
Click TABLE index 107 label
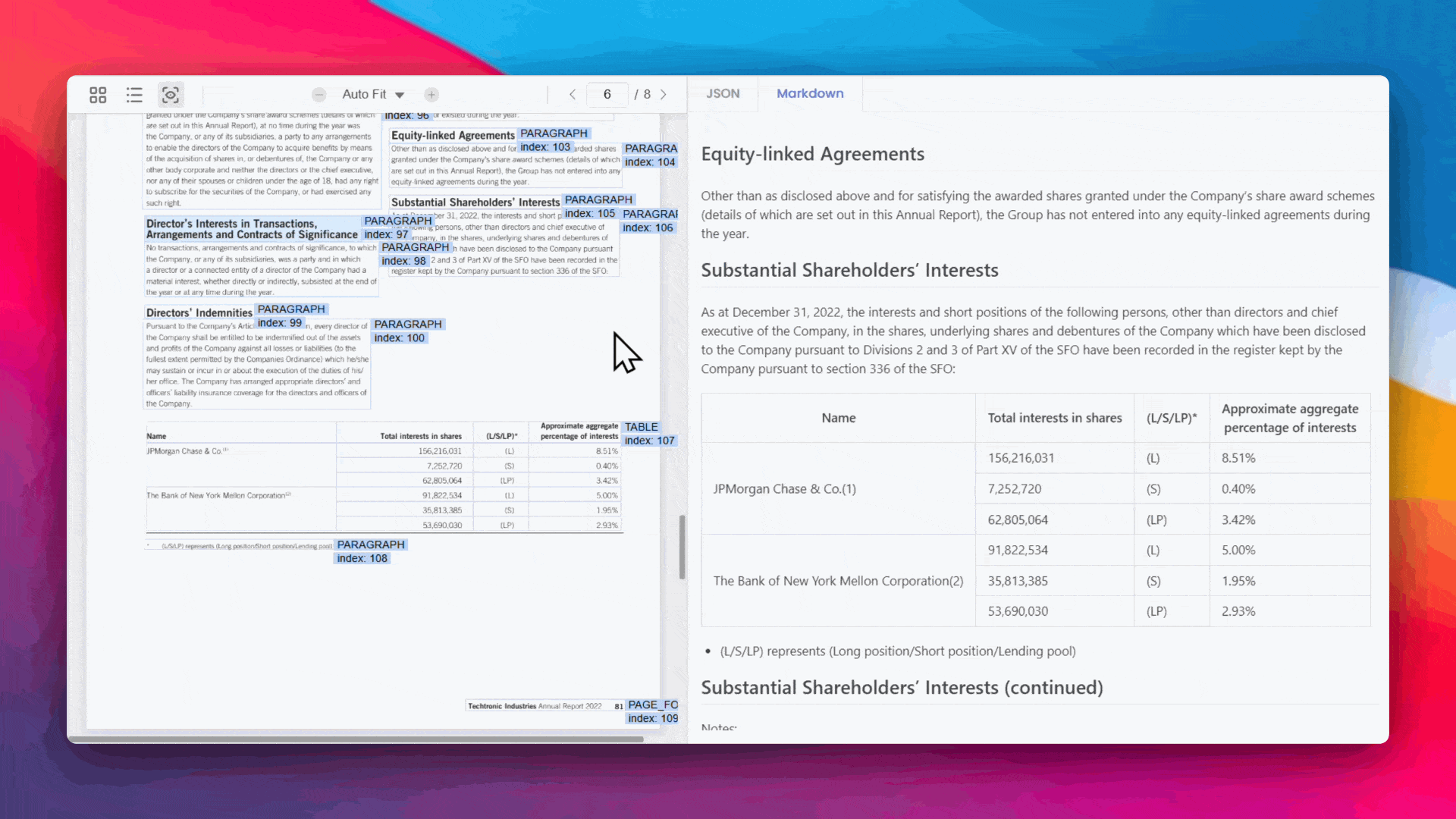647,433
